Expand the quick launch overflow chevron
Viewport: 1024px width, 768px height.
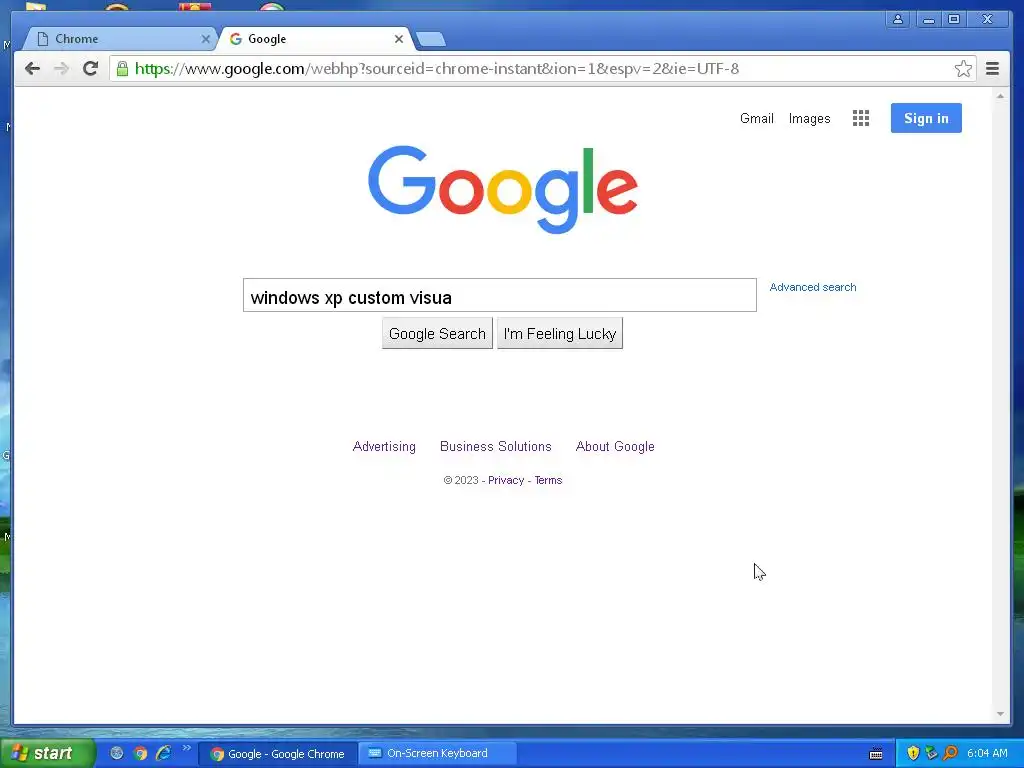tap(187, 748)
